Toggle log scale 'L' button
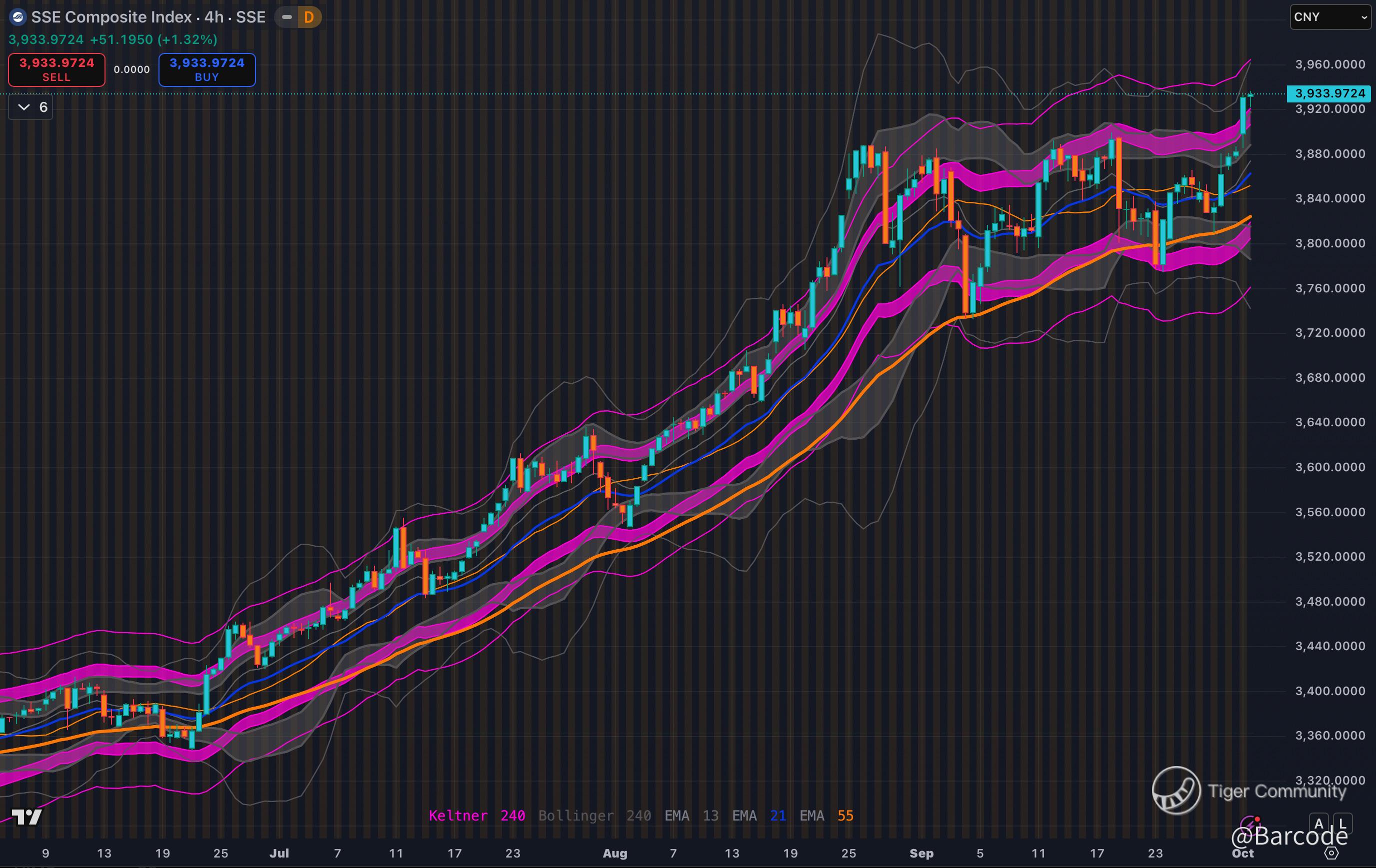1376x868 pixels. [x=1342, y=823]
